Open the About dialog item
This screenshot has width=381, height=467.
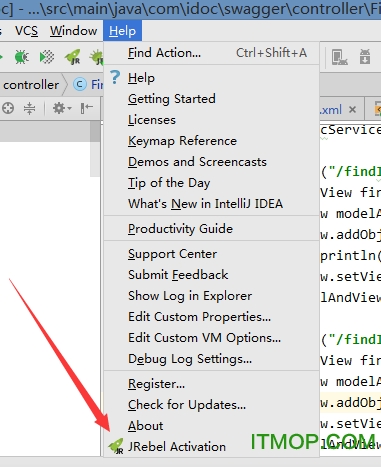211,426
